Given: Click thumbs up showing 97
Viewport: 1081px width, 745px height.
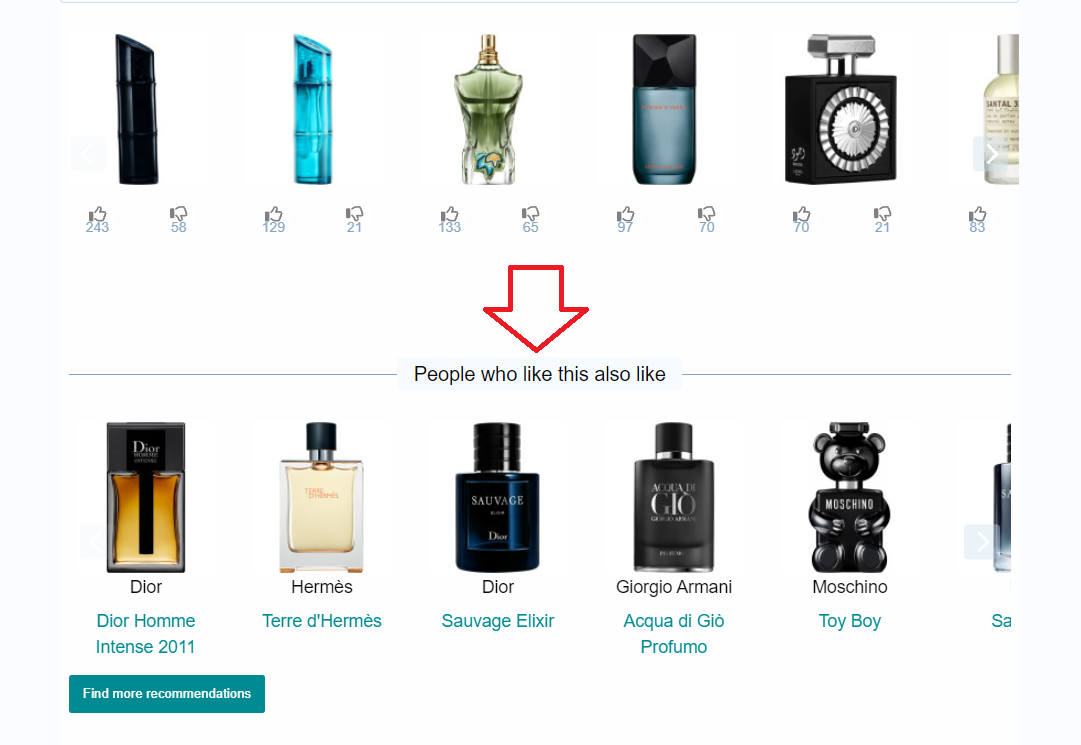Looking at the screenshot, I should (625, 219).
